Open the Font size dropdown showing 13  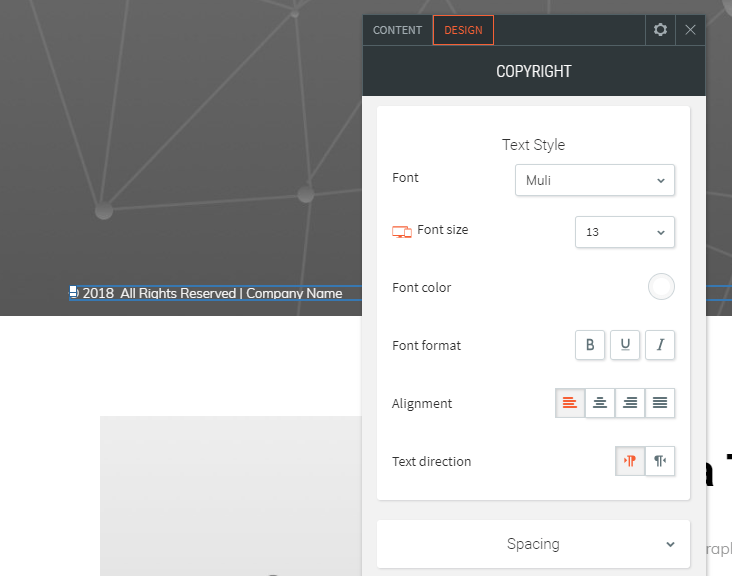[625, 232]
